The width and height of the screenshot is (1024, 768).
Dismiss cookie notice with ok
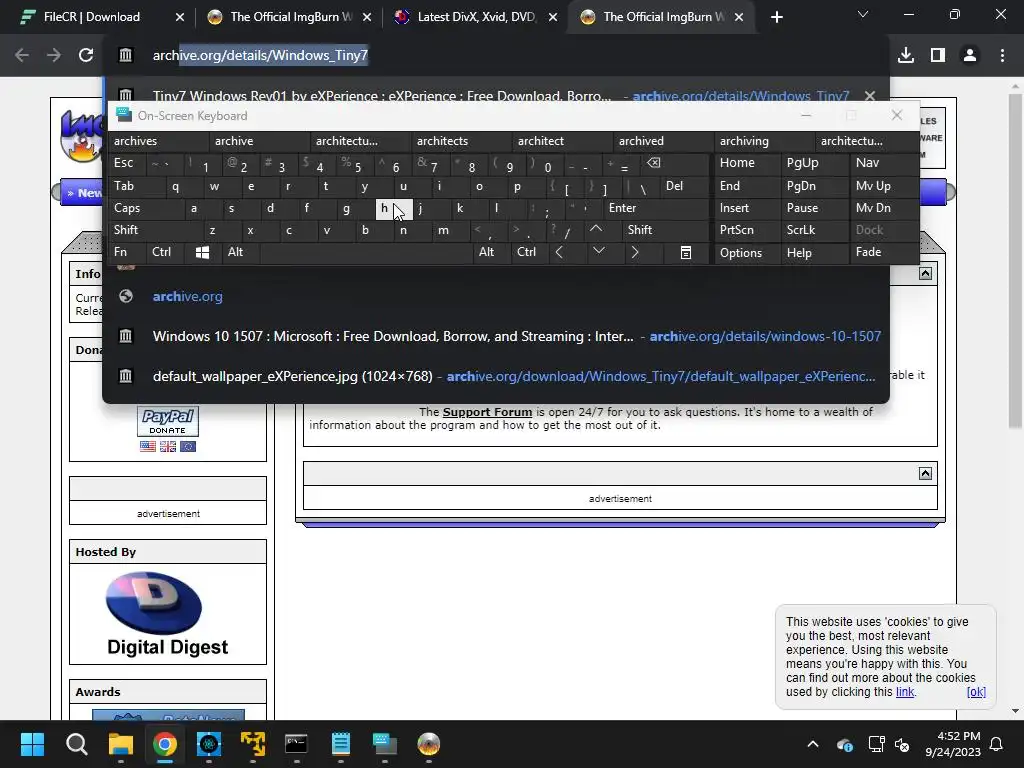976,692
